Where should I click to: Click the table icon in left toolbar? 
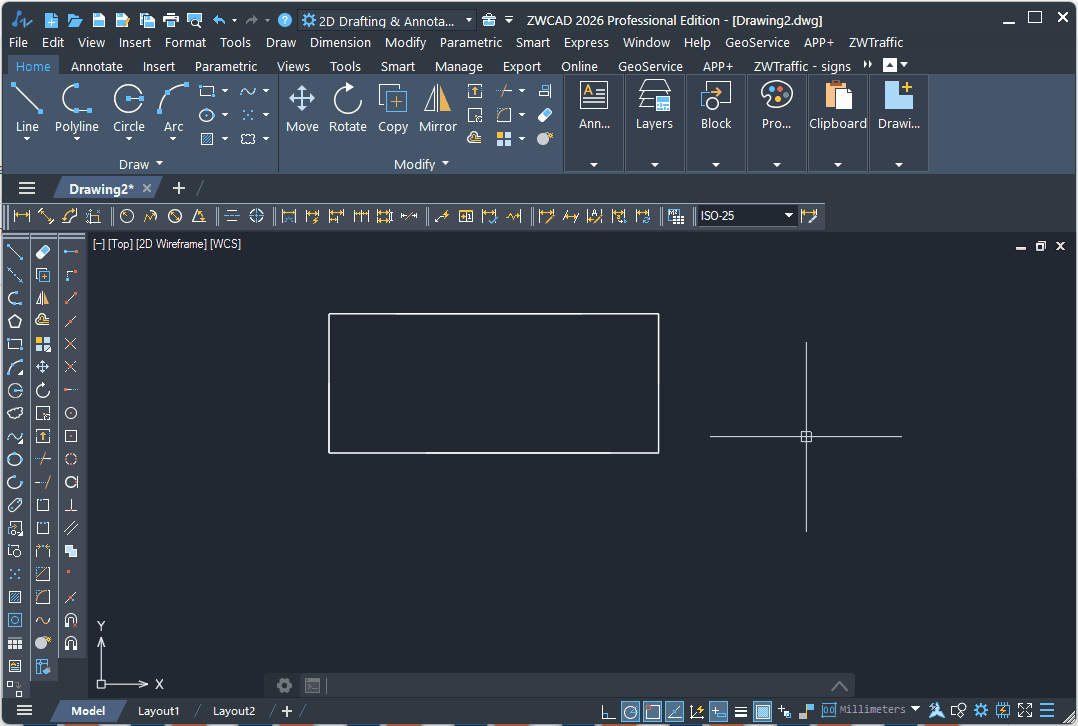(15, 644)
